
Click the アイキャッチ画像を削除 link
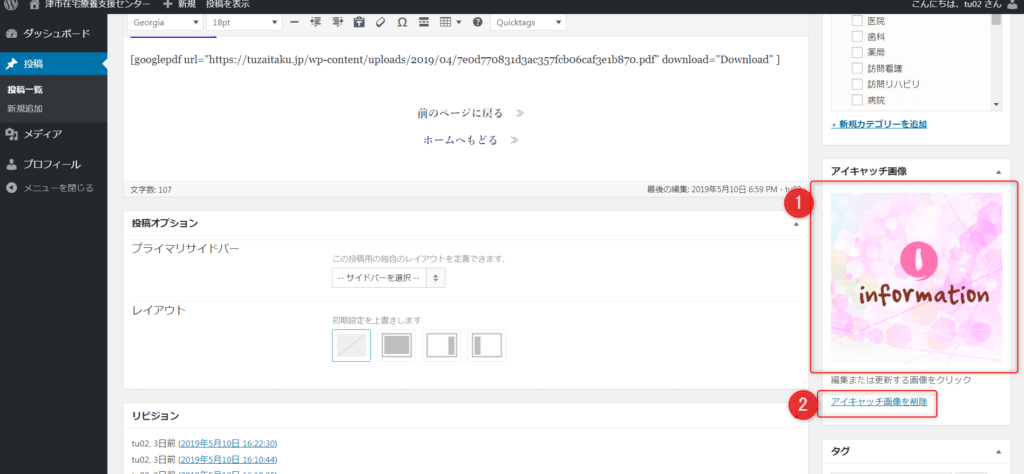(x=879, y=402)
